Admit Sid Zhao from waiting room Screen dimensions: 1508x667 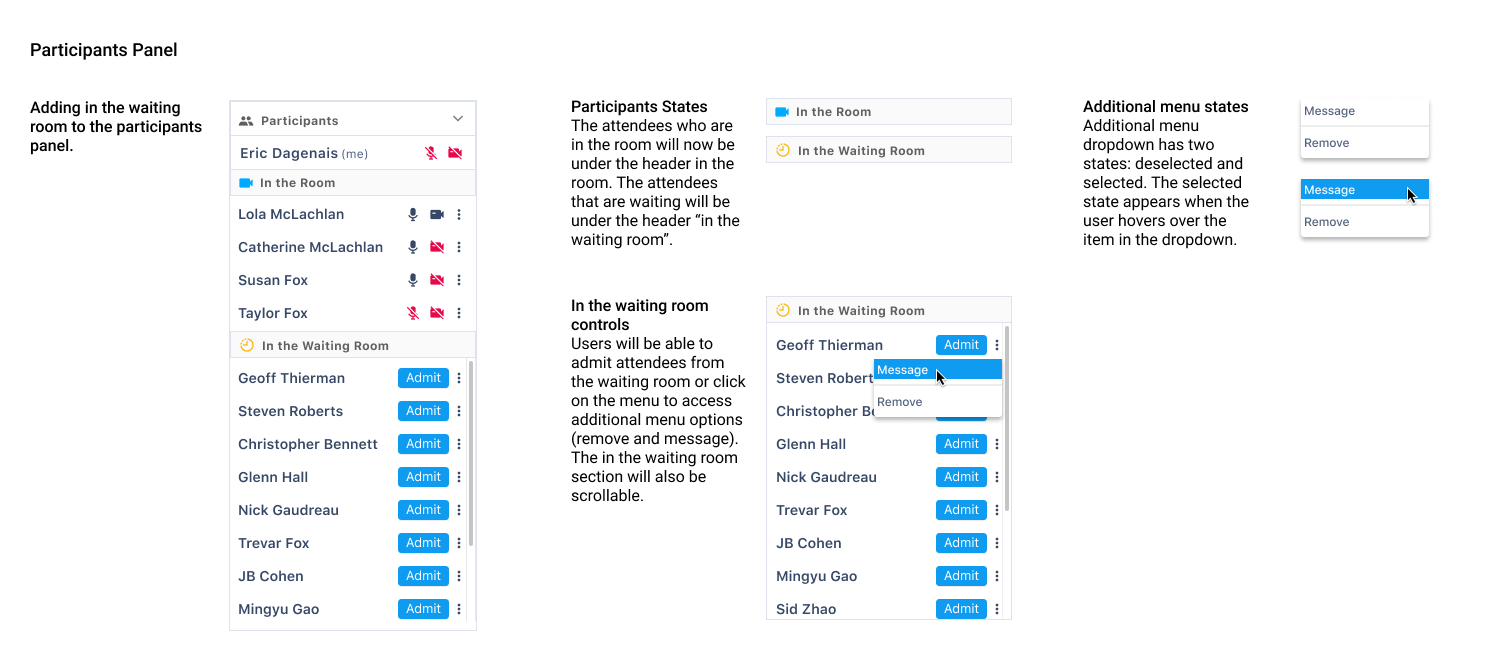point(961,608)
